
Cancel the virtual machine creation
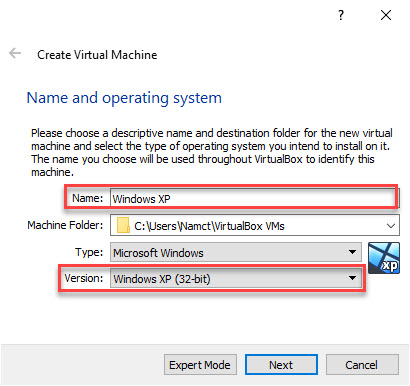coord(362,365)
